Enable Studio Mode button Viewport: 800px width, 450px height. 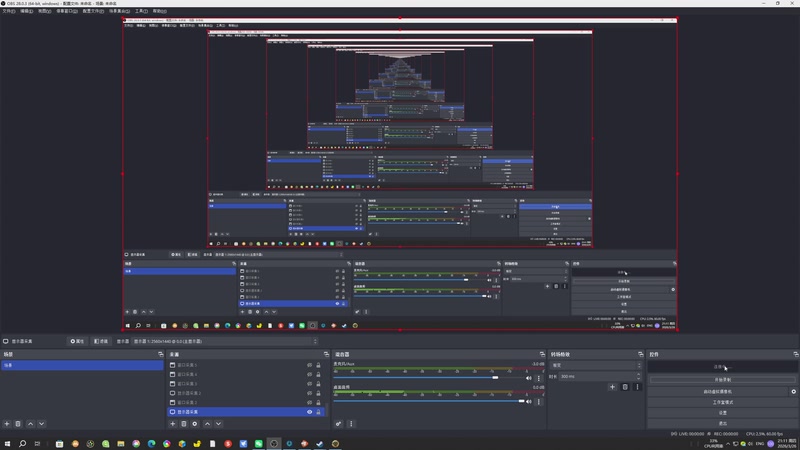point(722,402)
